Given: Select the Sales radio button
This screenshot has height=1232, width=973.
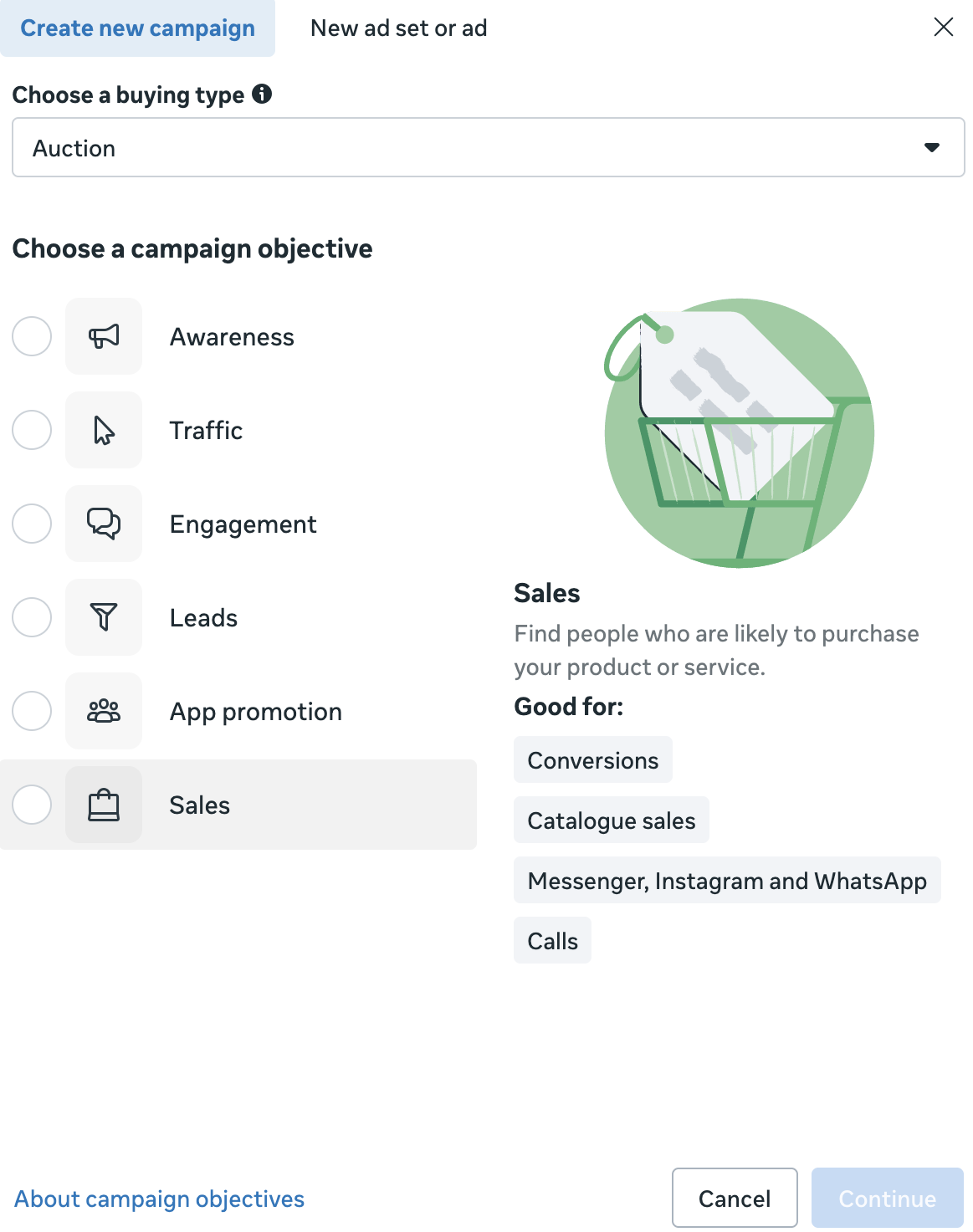Looking at the screenshot, I should pyautogui.click(x=32, y=805).
